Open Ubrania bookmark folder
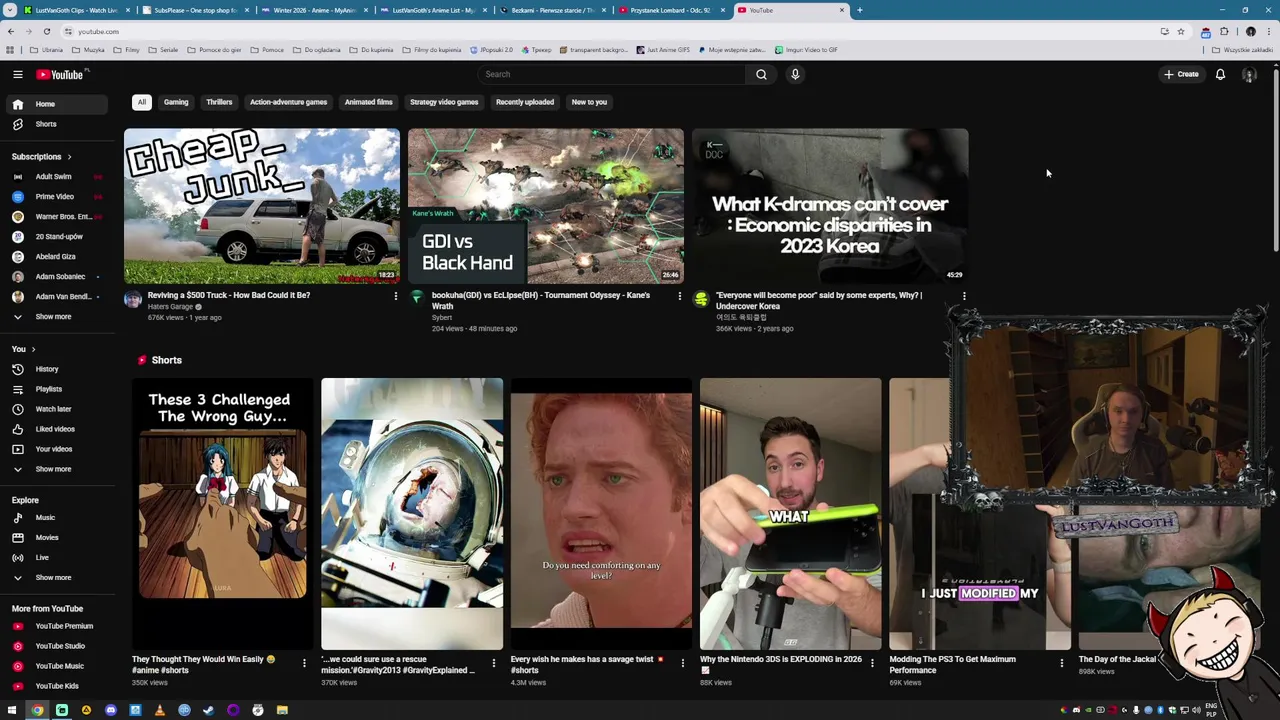 pyautogui.click(x=47, y=50)
